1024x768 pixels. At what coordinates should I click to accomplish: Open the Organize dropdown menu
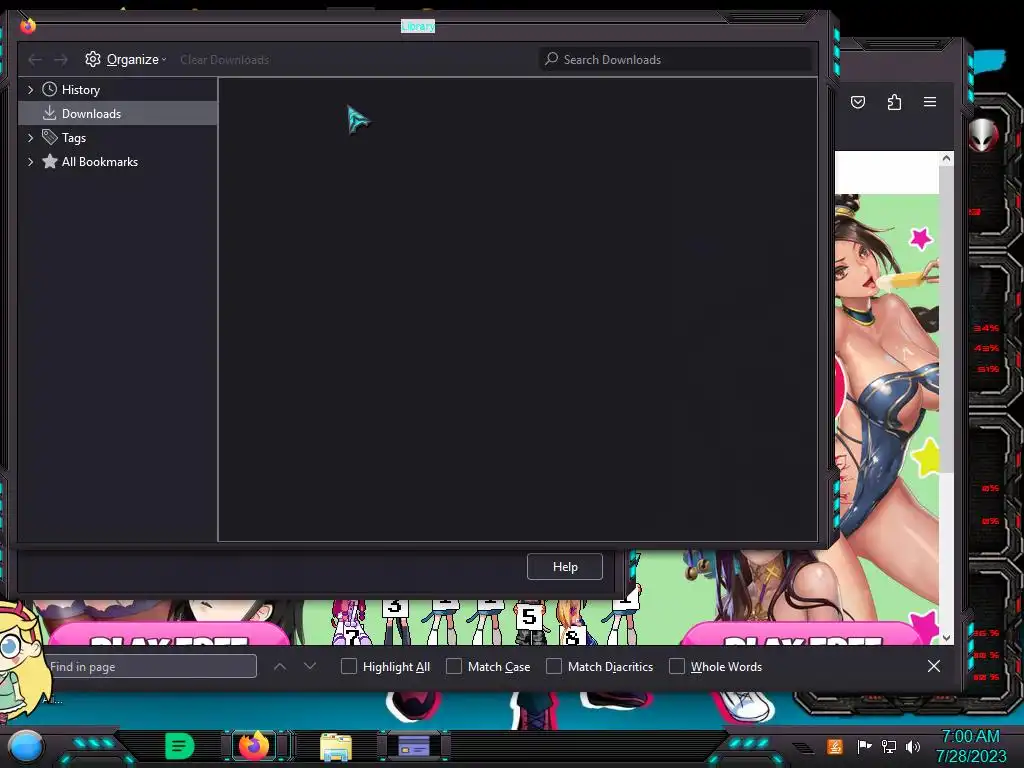click(125, 59)
